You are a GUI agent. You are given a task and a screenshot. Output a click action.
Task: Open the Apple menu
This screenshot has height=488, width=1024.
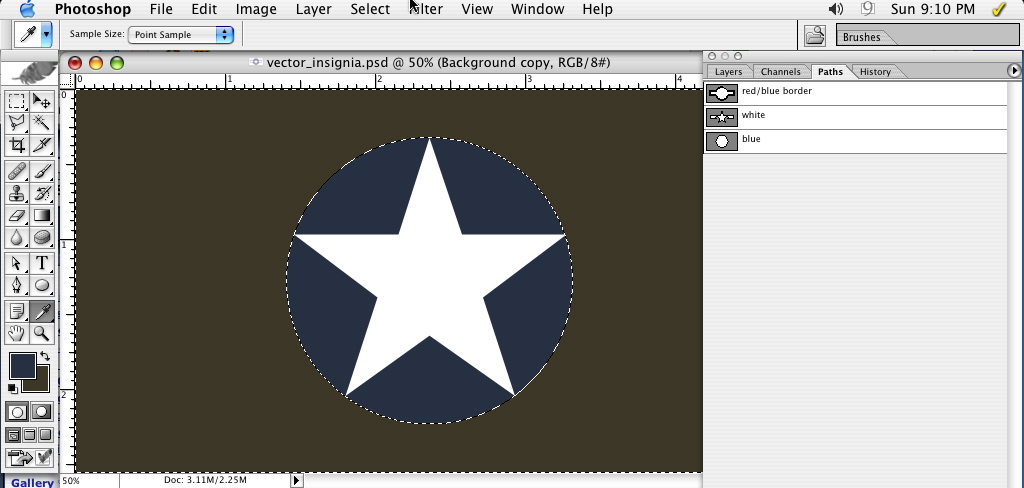(27, 9)
